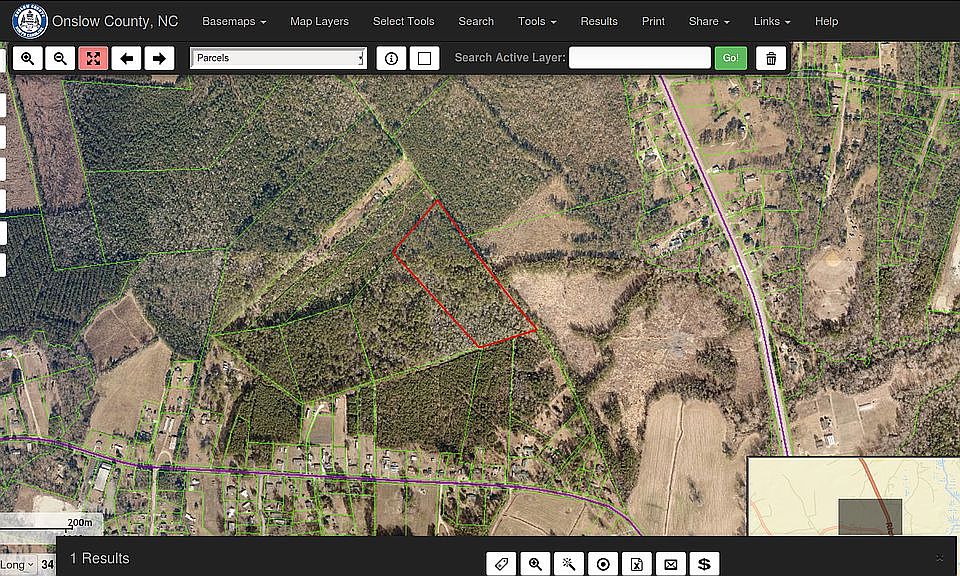Click the overview minimap thumbnail
Screen dimensions: 960x576
pos(853,496)
